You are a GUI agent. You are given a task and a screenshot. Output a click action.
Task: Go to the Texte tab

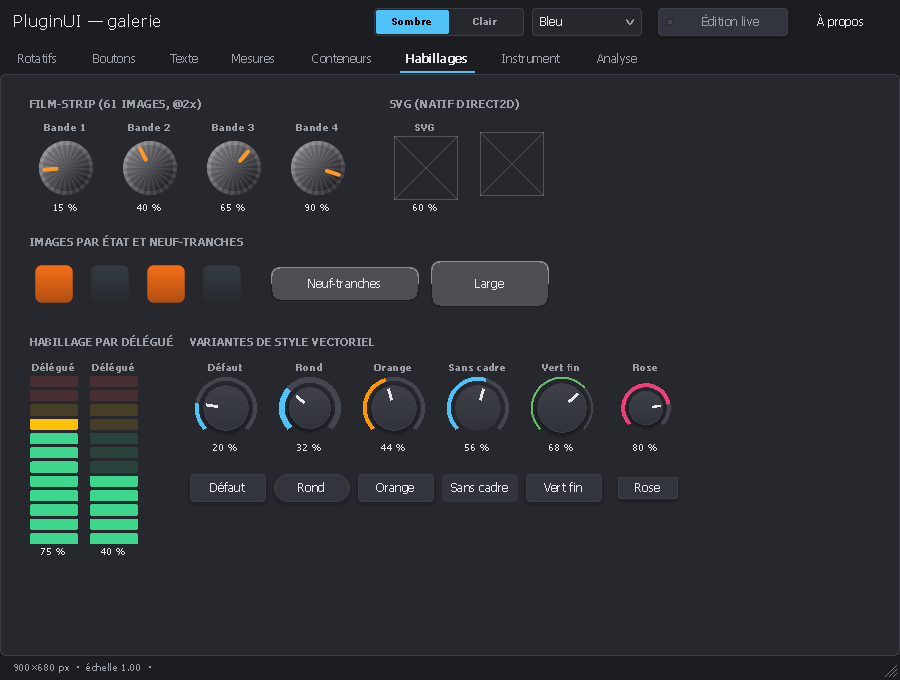[x=184, y=59]
